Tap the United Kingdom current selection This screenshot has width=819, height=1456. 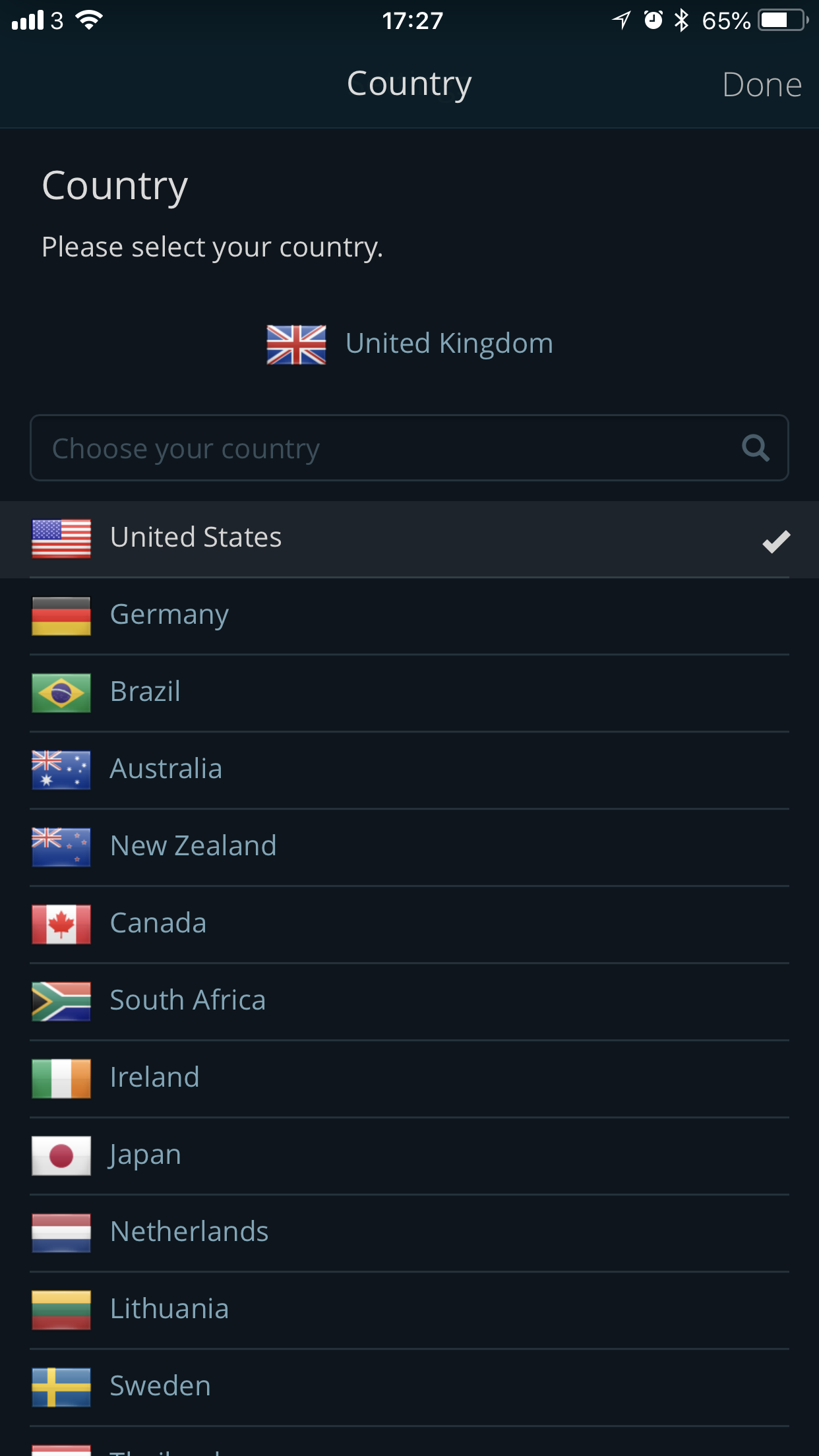point(409,344)
